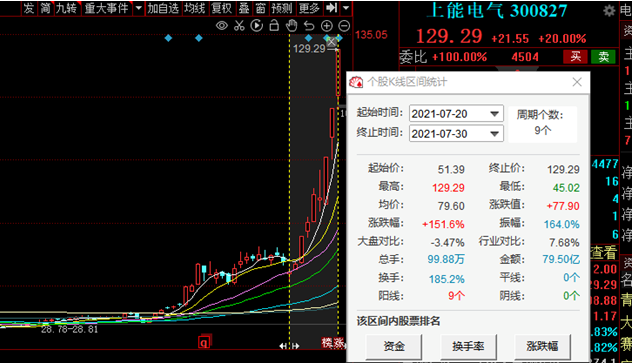Viewport: 634px width, 363px height.
Task: Click the 总手 value 99.88万
Action: tap(446, 259)
